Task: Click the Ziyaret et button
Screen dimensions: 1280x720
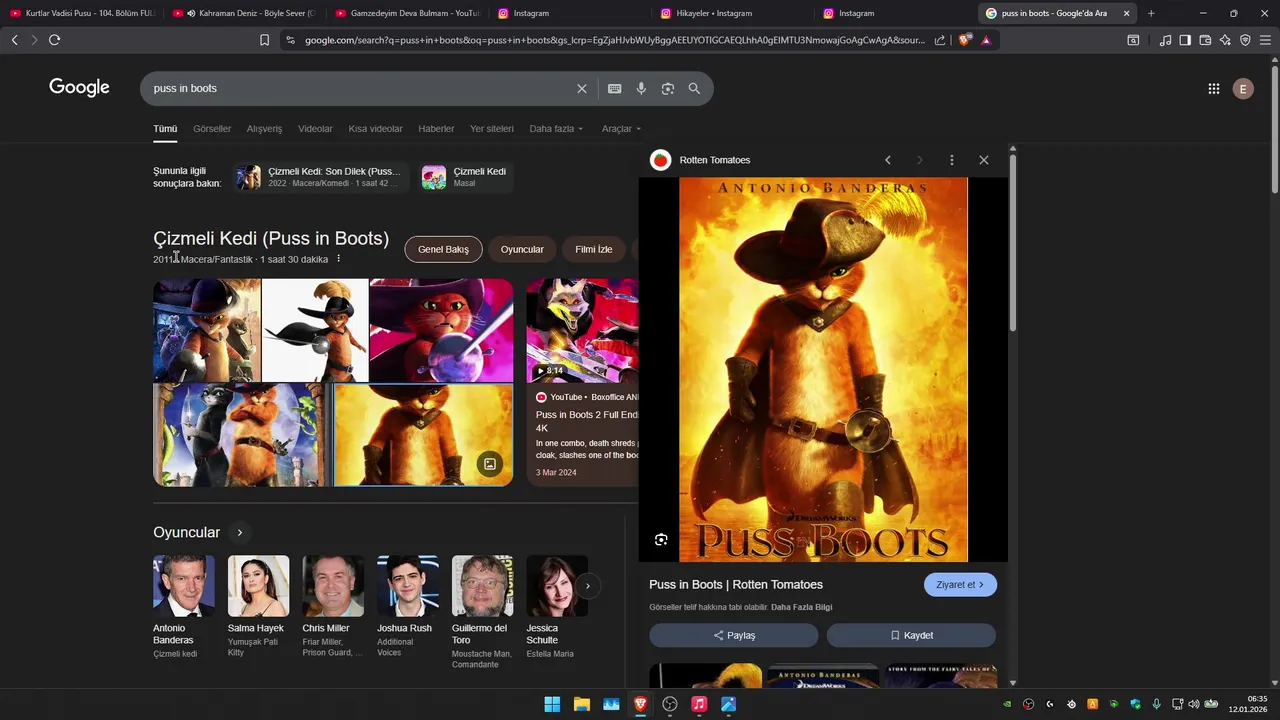Action: [960, 585]
